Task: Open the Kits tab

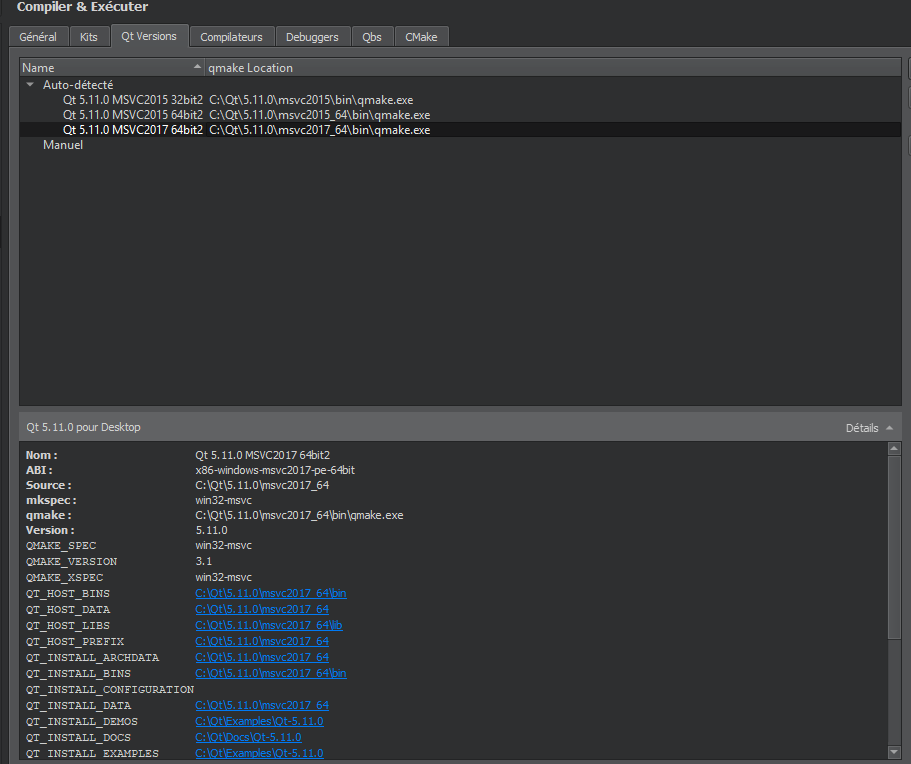Action: (x=89, y=37)
